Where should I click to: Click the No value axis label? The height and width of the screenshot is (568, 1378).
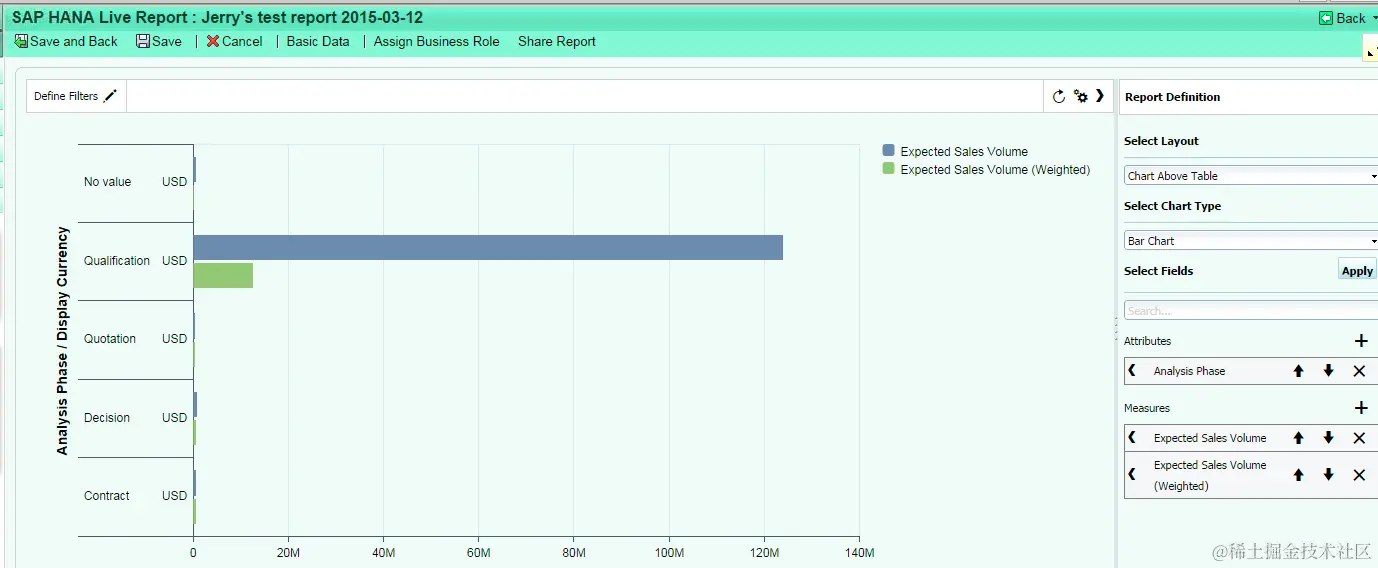tap(107, 182)
